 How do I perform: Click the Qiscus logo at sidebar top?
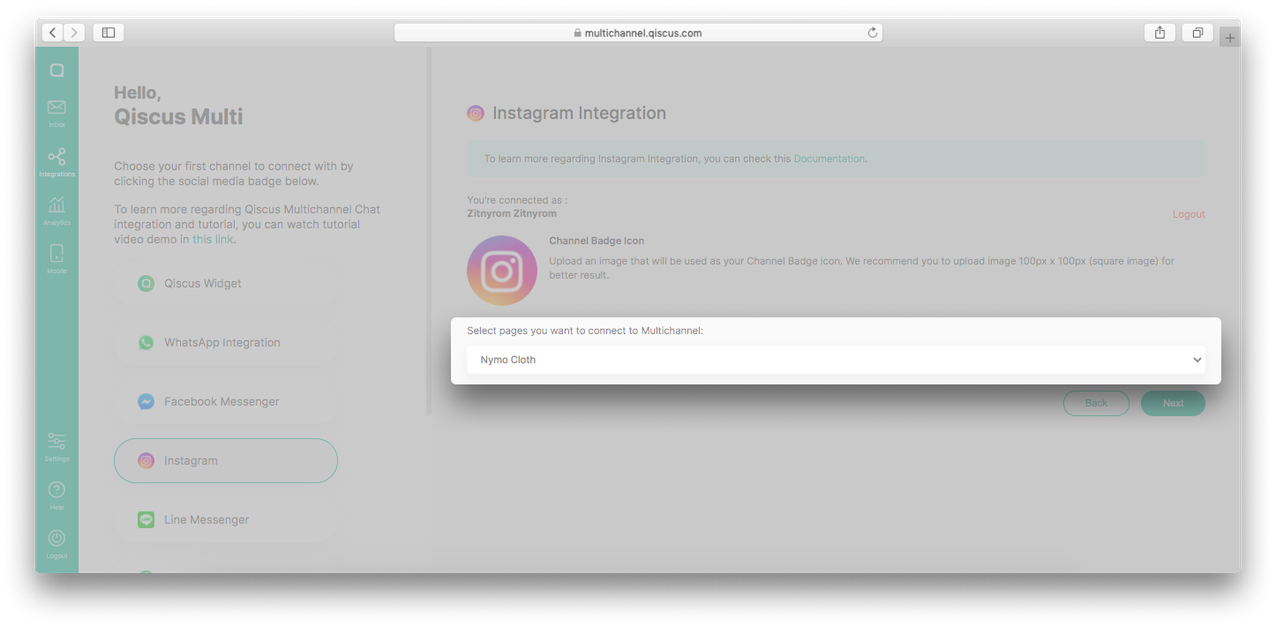coord(56,68)
